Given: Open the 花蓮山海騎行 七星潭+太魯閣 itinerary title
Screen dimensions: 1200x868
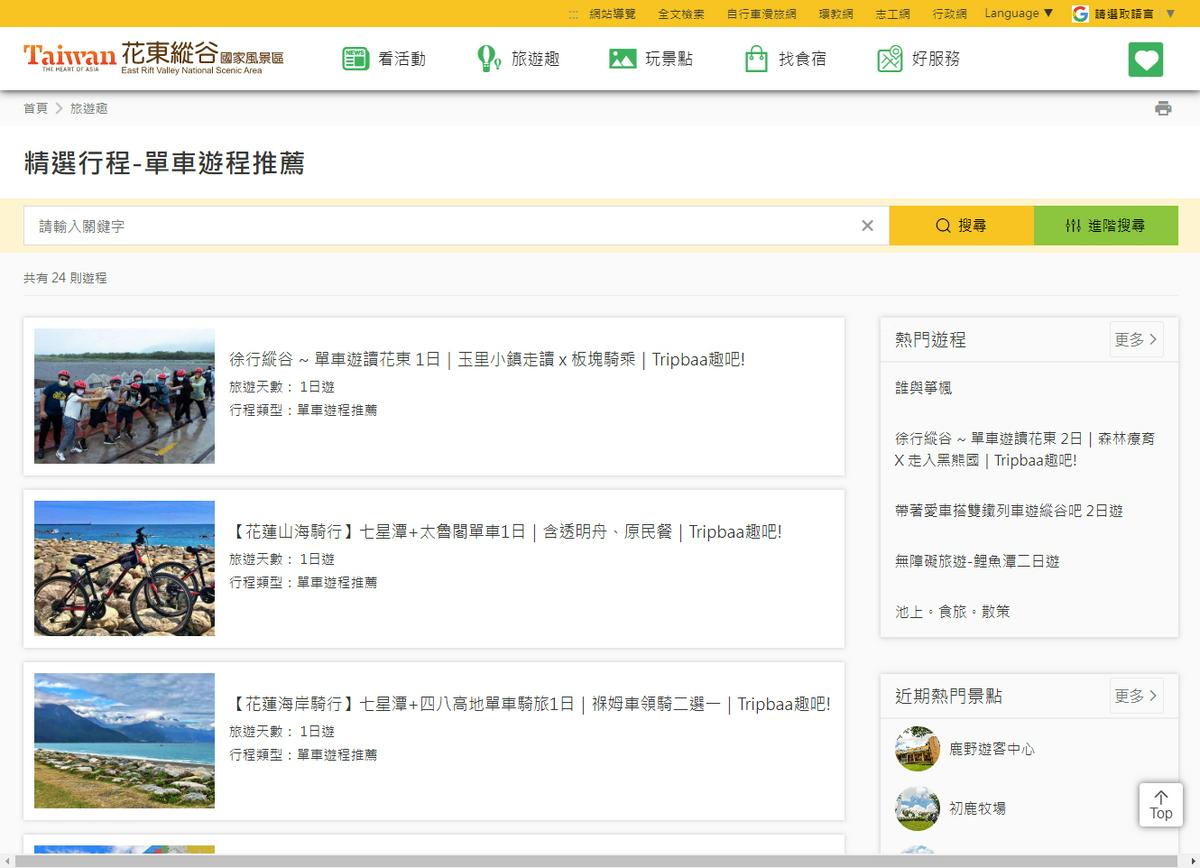Looking at the screenshot, I should (x=505, y=532).
